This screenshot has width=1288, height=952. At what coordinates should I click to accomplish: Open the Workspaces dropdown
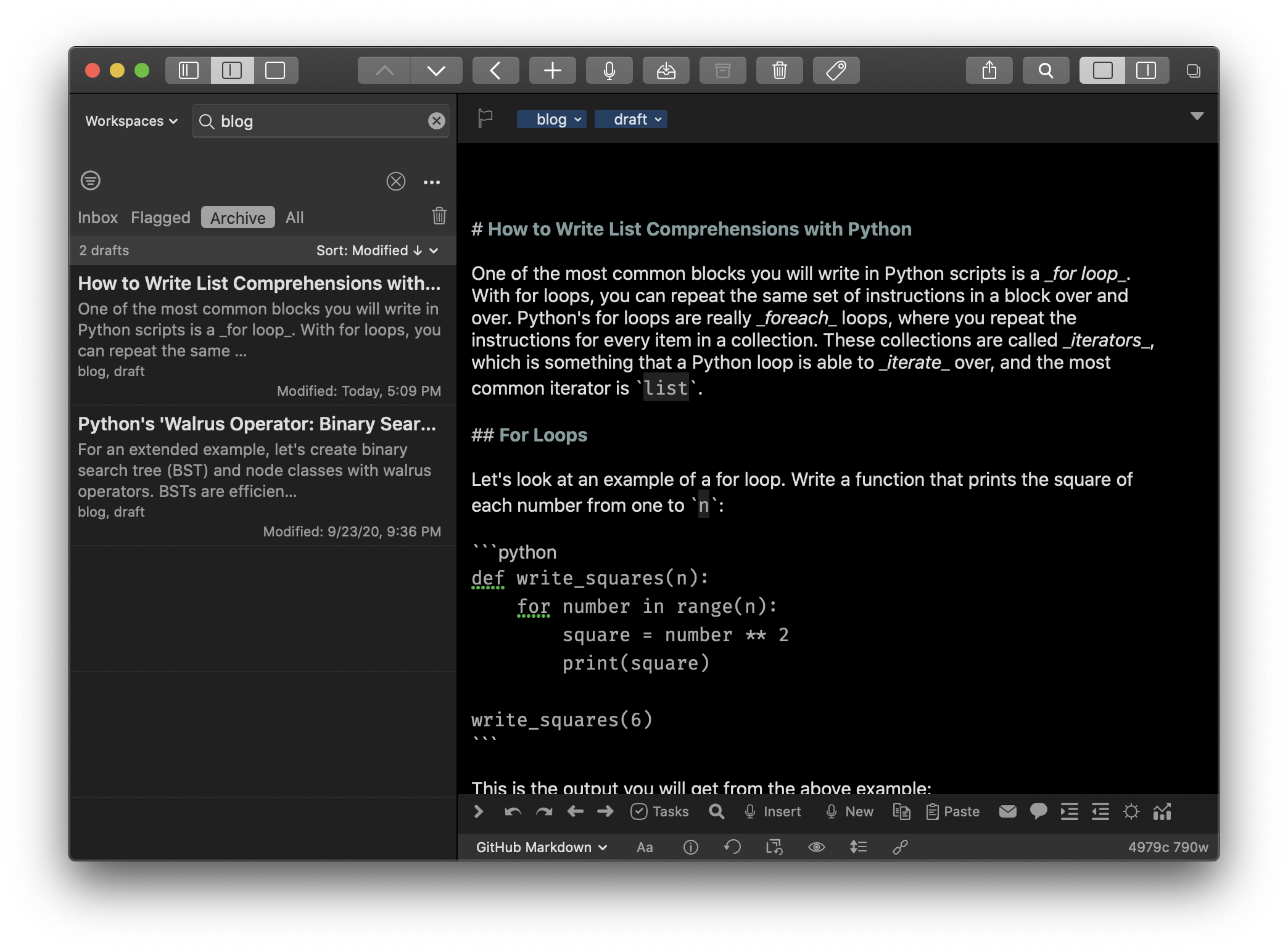pyautogui.click(x=131, y=121)
